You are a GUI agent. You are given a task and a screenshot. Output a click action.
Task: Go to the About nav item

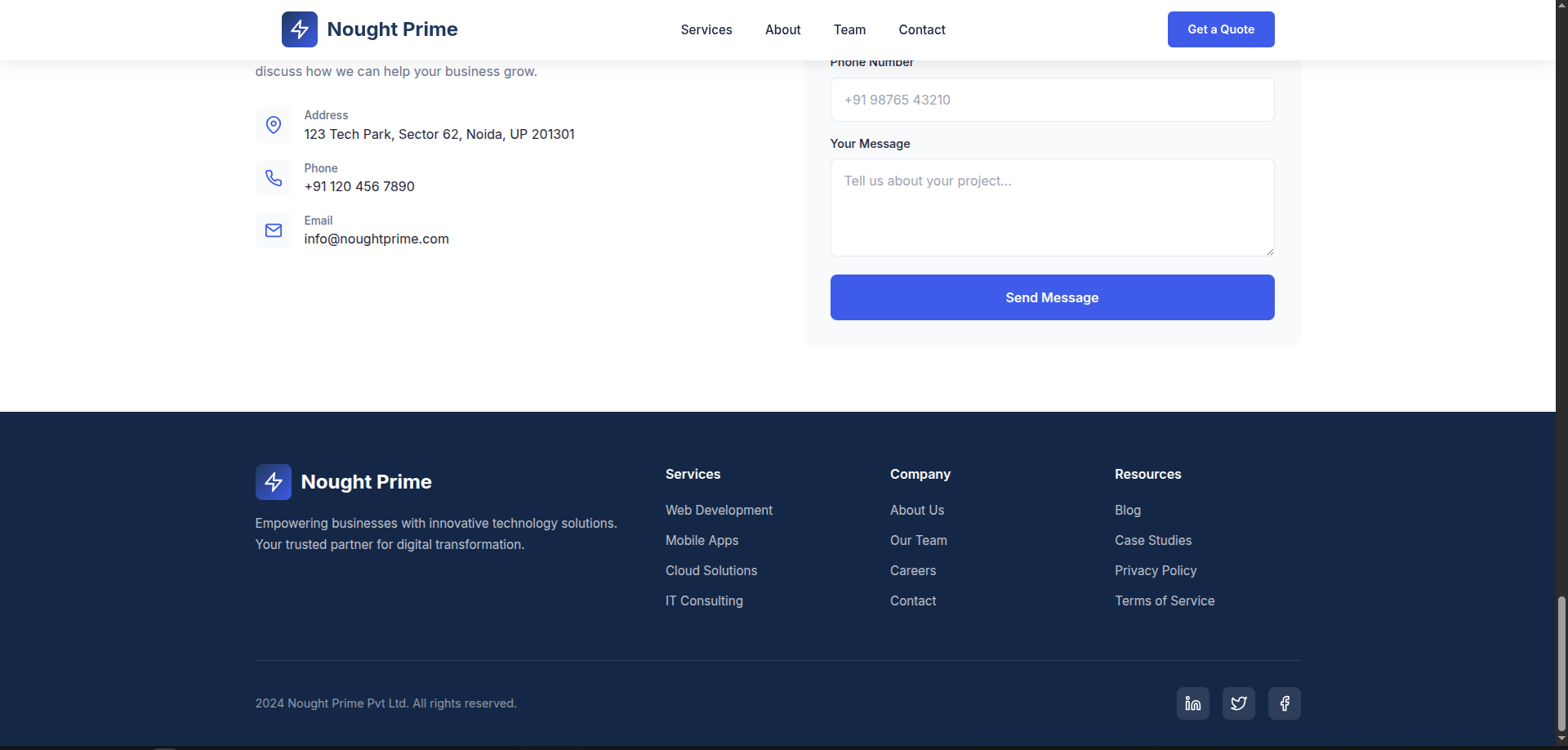point(782,29)
